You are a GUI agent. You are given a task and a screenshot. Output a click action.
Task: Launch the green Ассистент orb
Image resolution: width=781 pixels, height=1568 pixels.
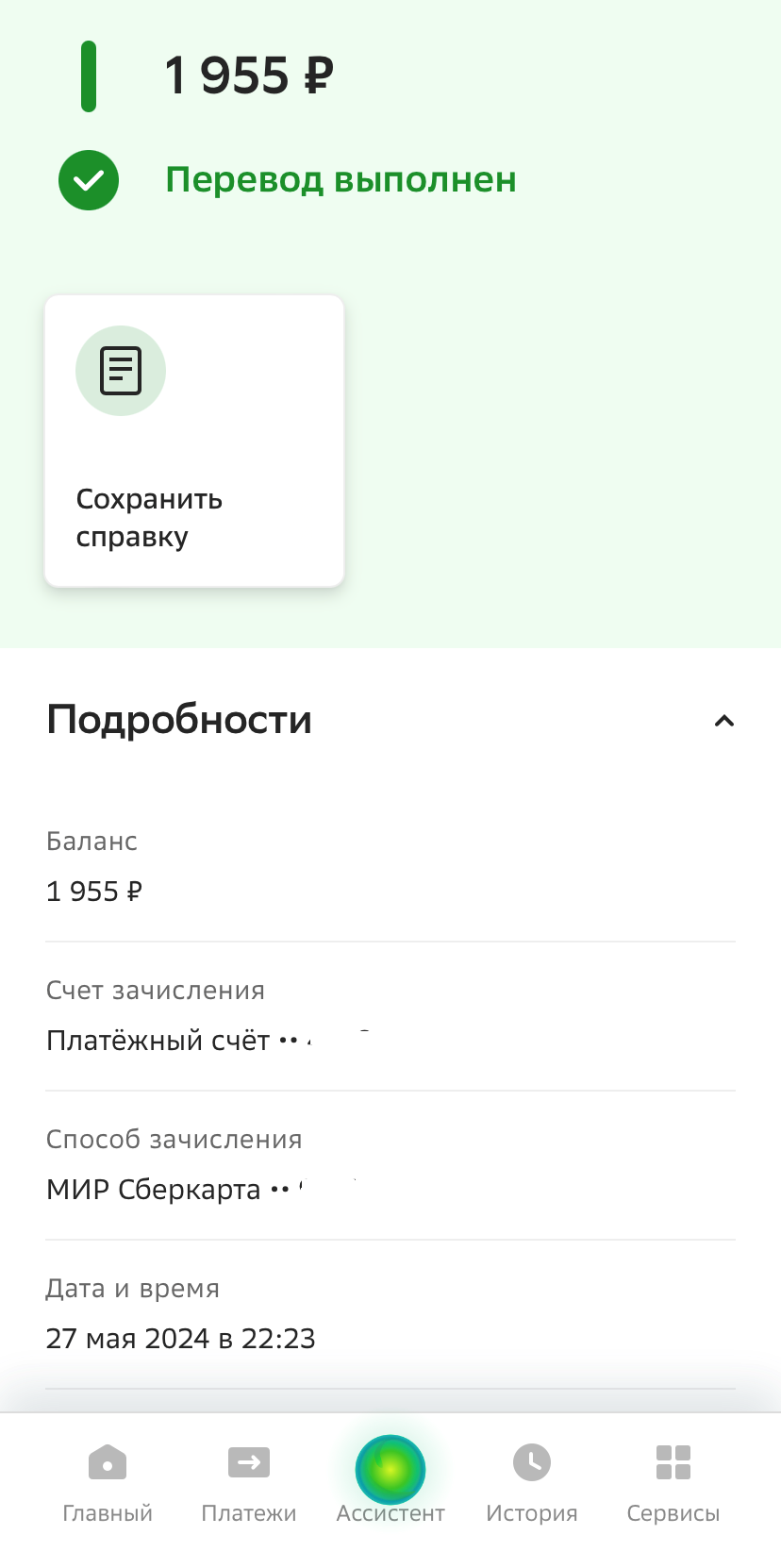pos(390,1469)
